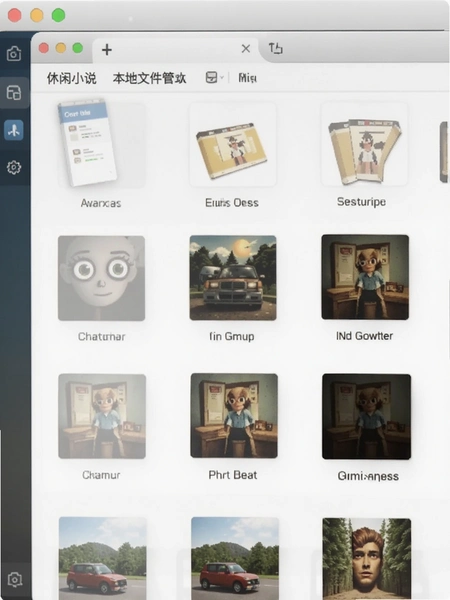450x600 pixels.
Task: Add a new tab with plus icon
Action: tap(107, 49)
